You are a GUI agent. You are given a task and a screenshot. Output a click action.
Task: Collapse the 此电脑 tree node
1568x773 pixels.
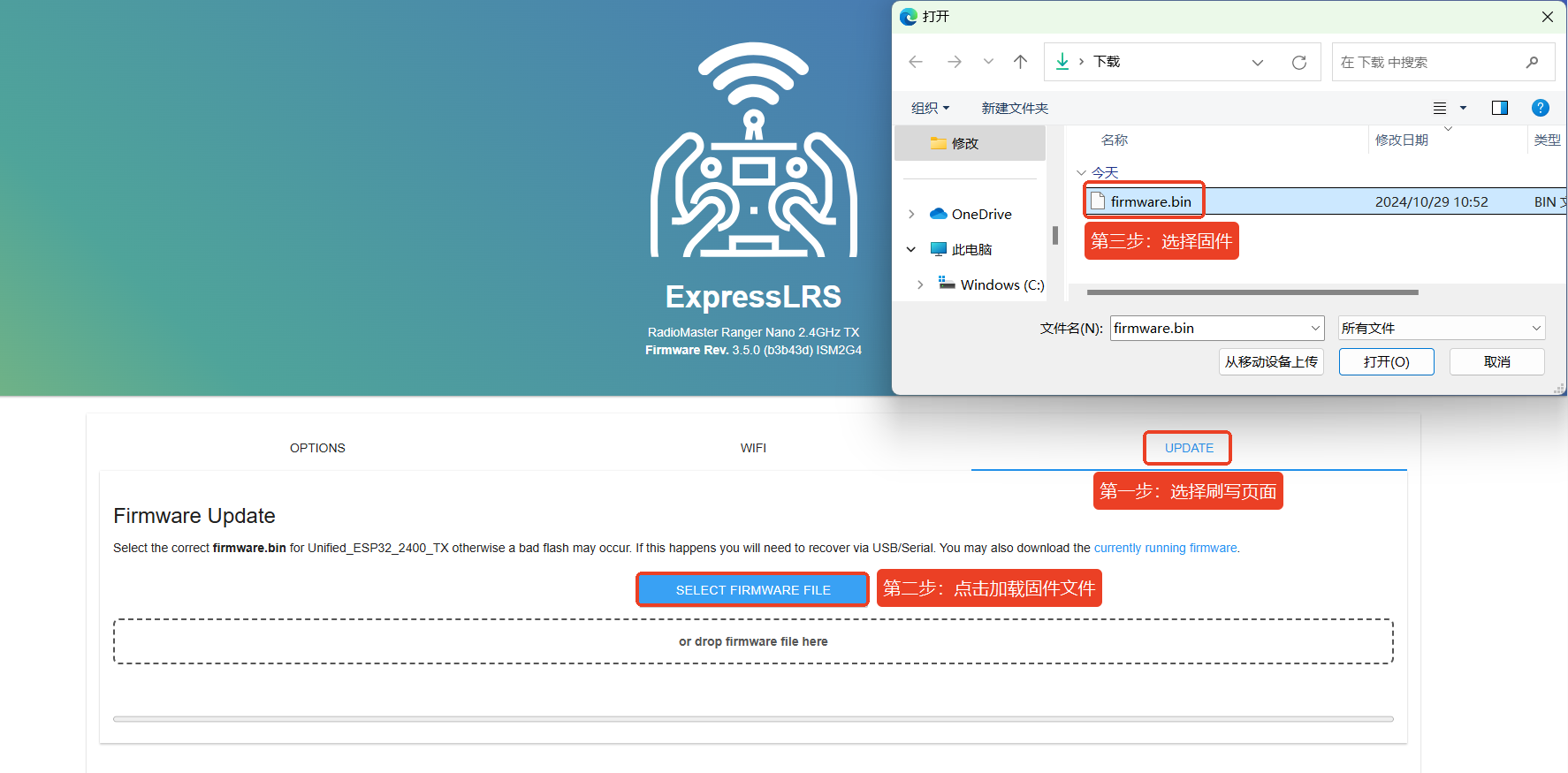[911, 249]
